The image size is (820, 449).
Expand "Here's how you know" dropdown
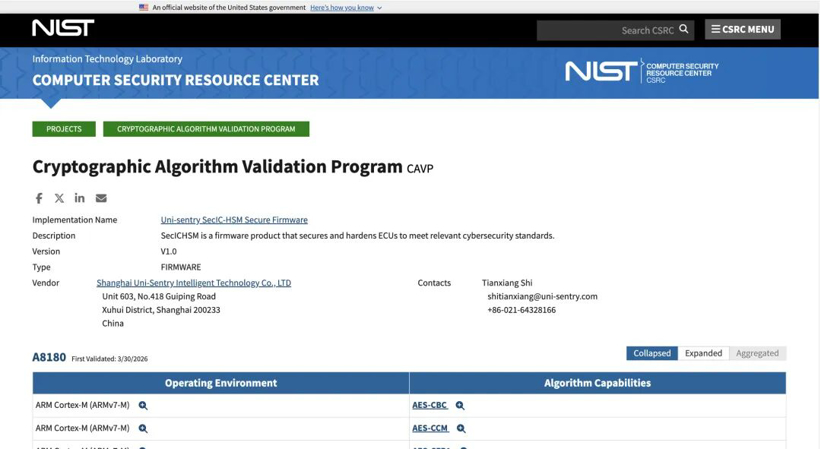point(346,7)
